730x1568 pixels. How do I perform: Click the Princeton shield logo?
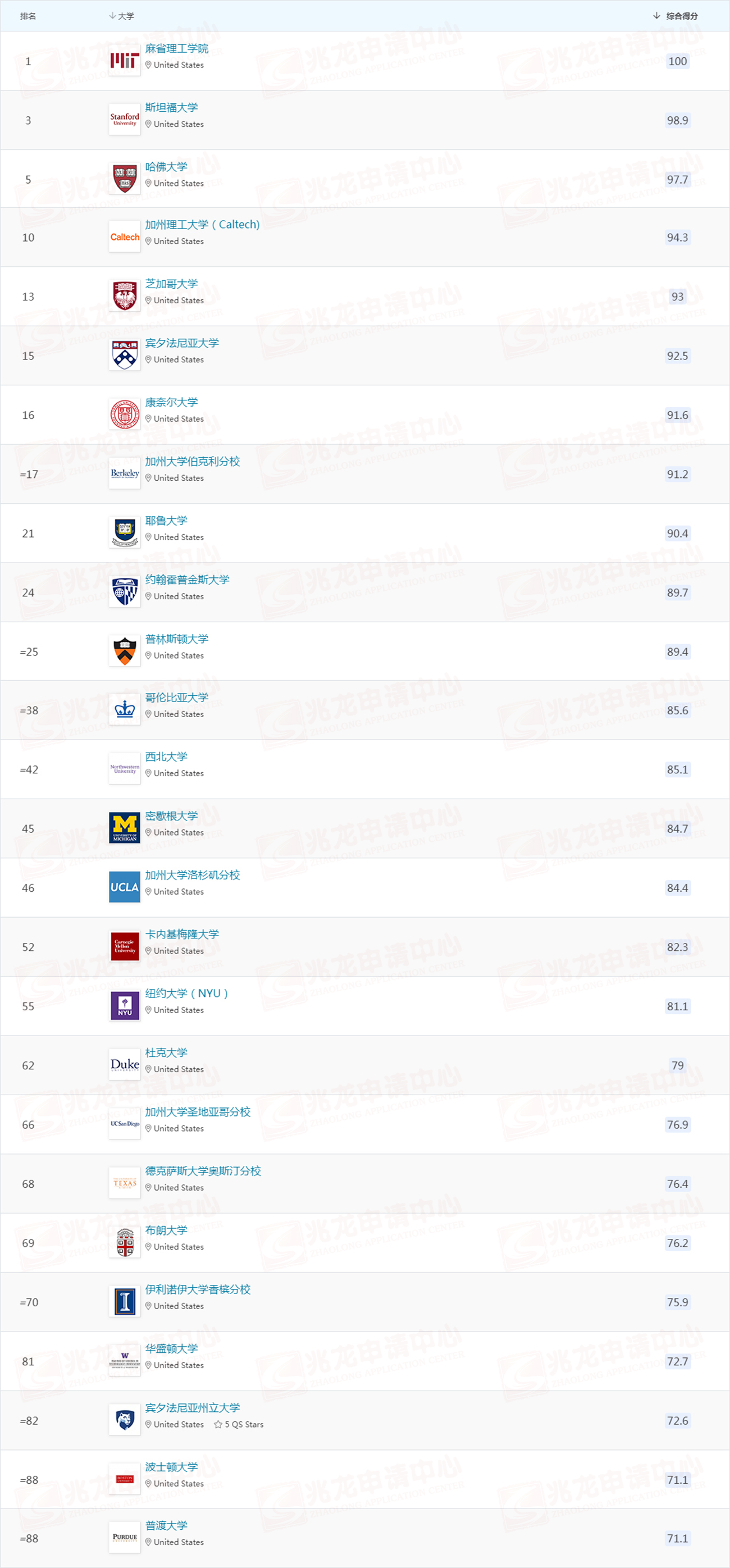(x=124, y=651)
